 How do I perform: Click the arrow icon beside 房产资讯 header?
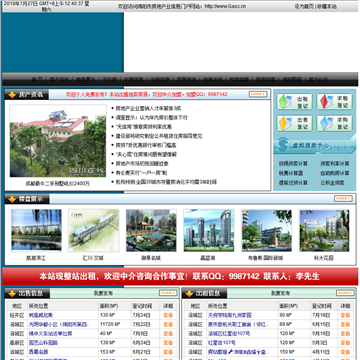12,95
